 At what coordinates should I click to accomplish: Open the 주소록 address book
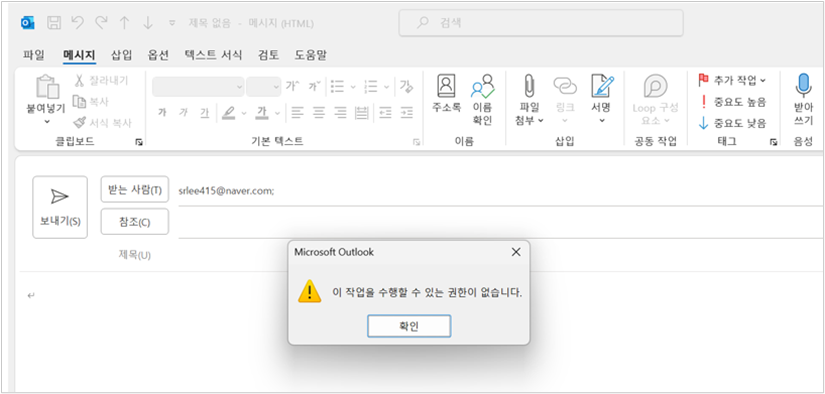pyautogui.click(x=447, y=94)
